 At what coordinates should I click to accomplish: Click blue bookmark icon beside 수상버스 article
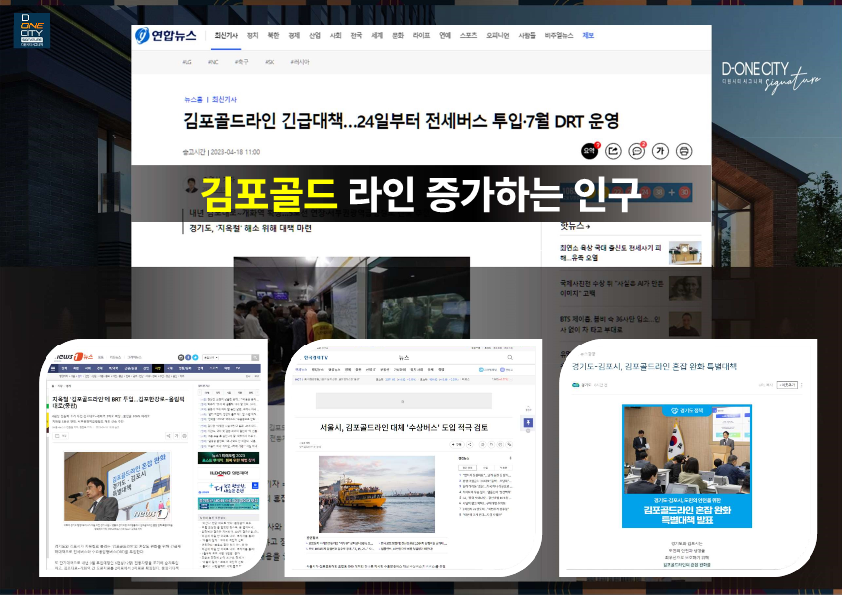(528, 423)
